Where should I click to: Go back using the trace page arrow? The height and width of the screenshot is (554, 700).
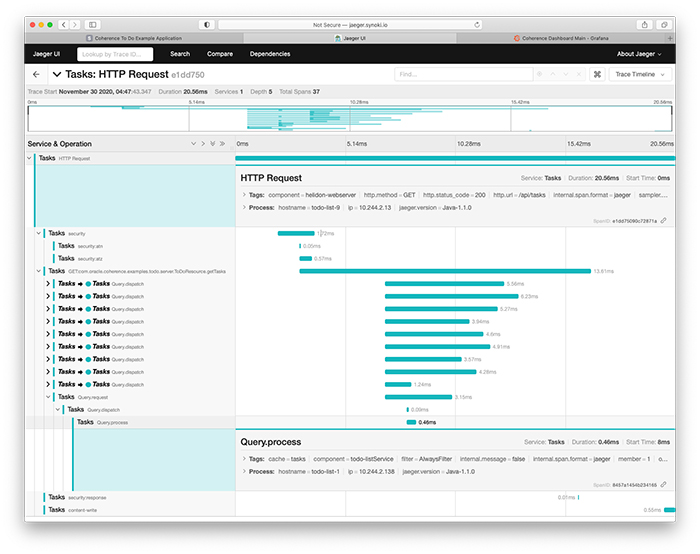pos(37,75)
